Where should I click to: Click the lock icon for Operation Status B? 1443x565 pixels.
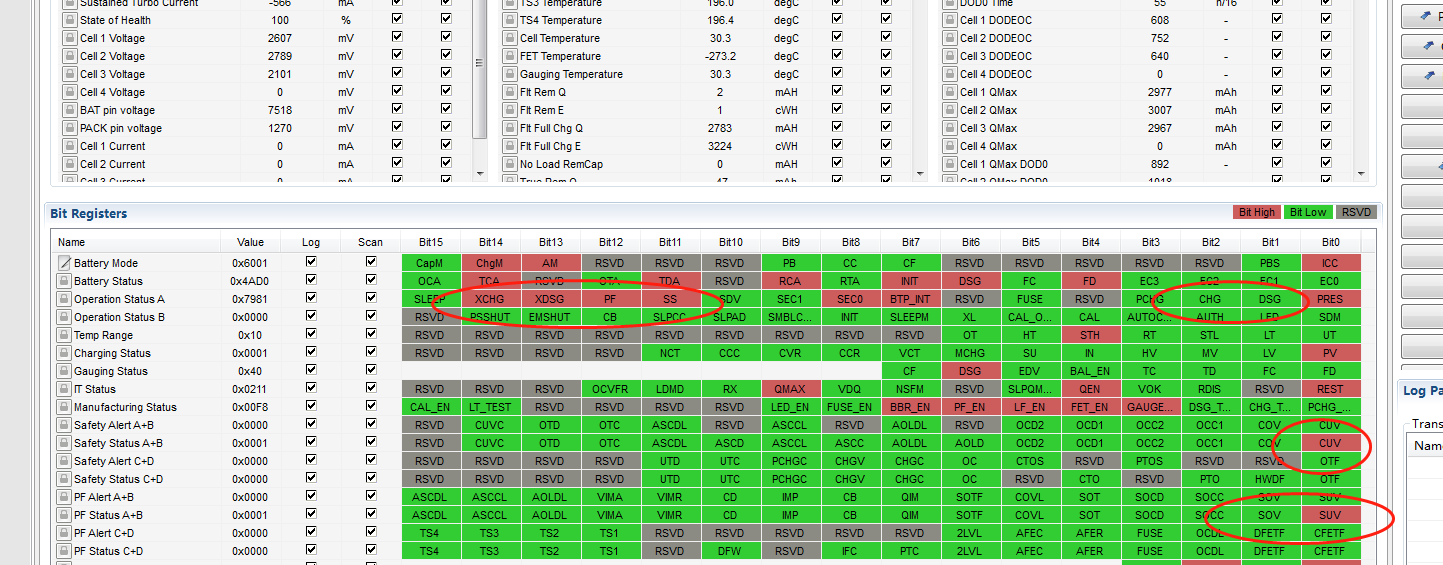pos(65,317)
